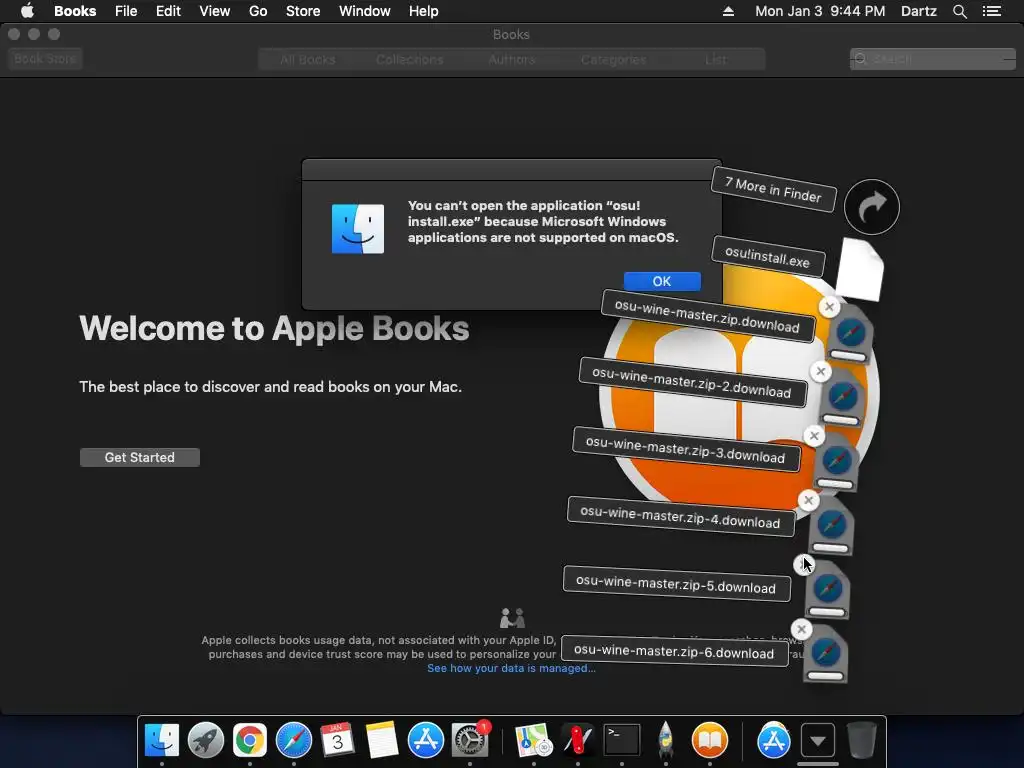Open System Preferences gear with badge
The width and height of the screenshot is (1024, 768).
click(x=470, y=741)
